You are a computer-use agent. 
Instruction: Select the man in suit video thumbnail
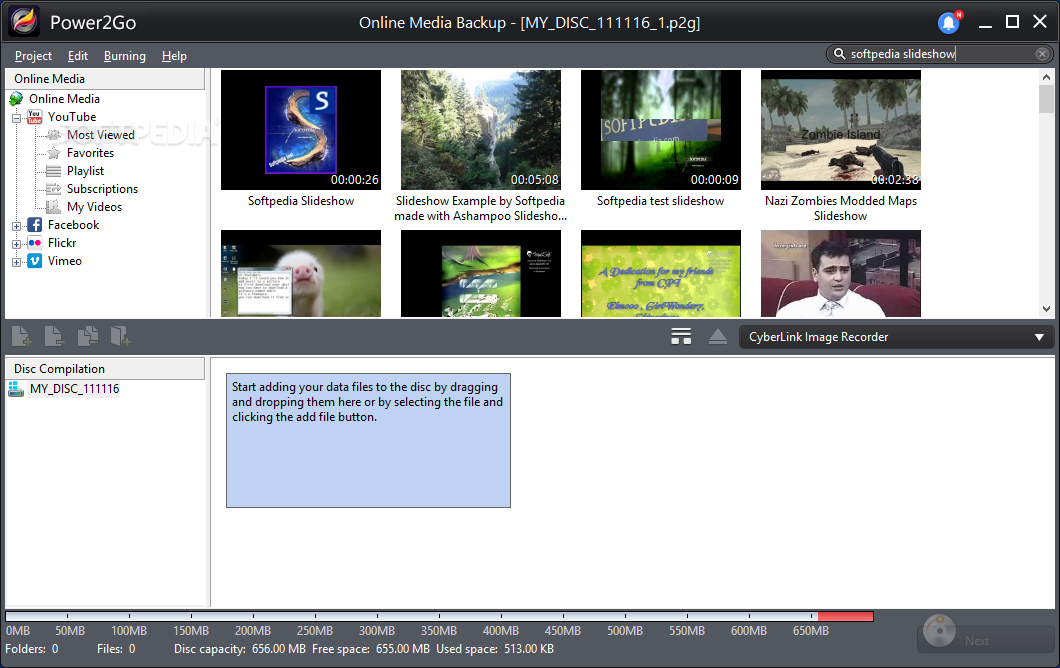click(840, 273)
